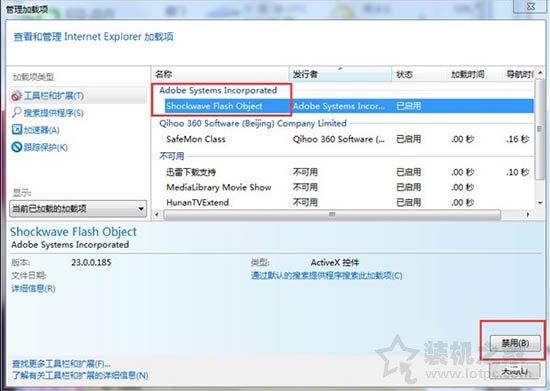Click the vertical scrollbar up arrow
550x391 pixels.
540,73
